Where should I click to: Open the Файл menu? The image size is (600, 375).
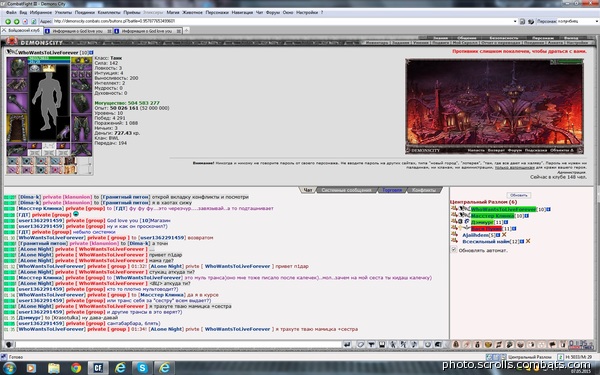pyautogui.click(x=11, y=13)
